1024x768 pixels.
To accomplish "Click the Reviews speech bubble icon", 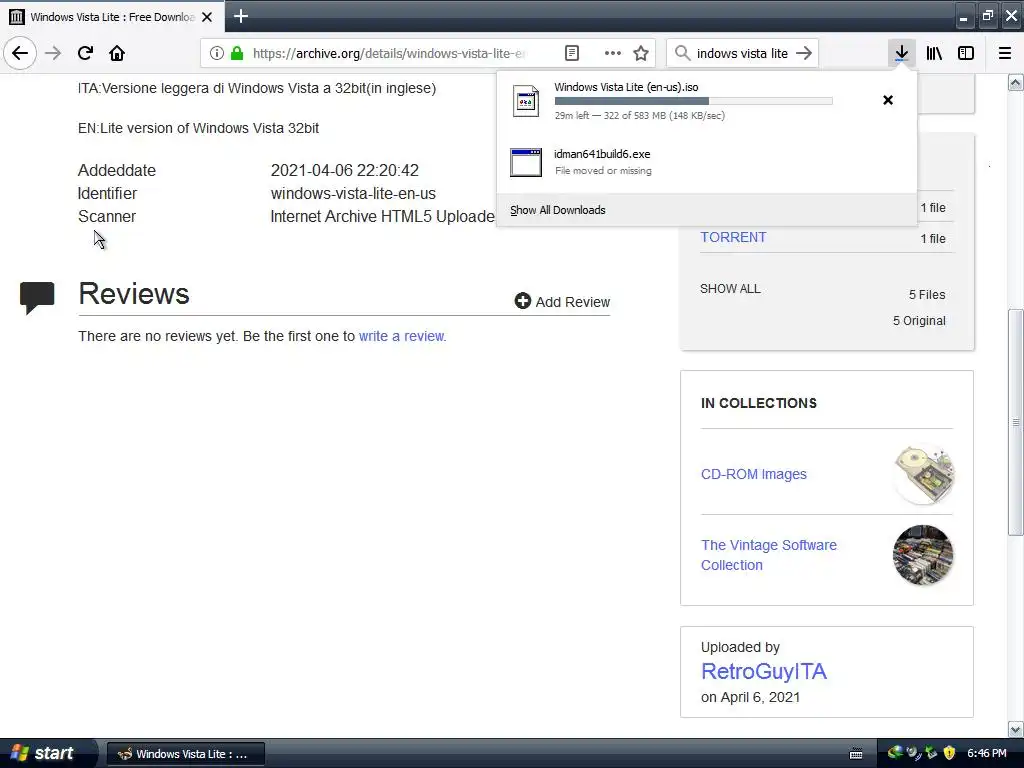I will point(37,298).
